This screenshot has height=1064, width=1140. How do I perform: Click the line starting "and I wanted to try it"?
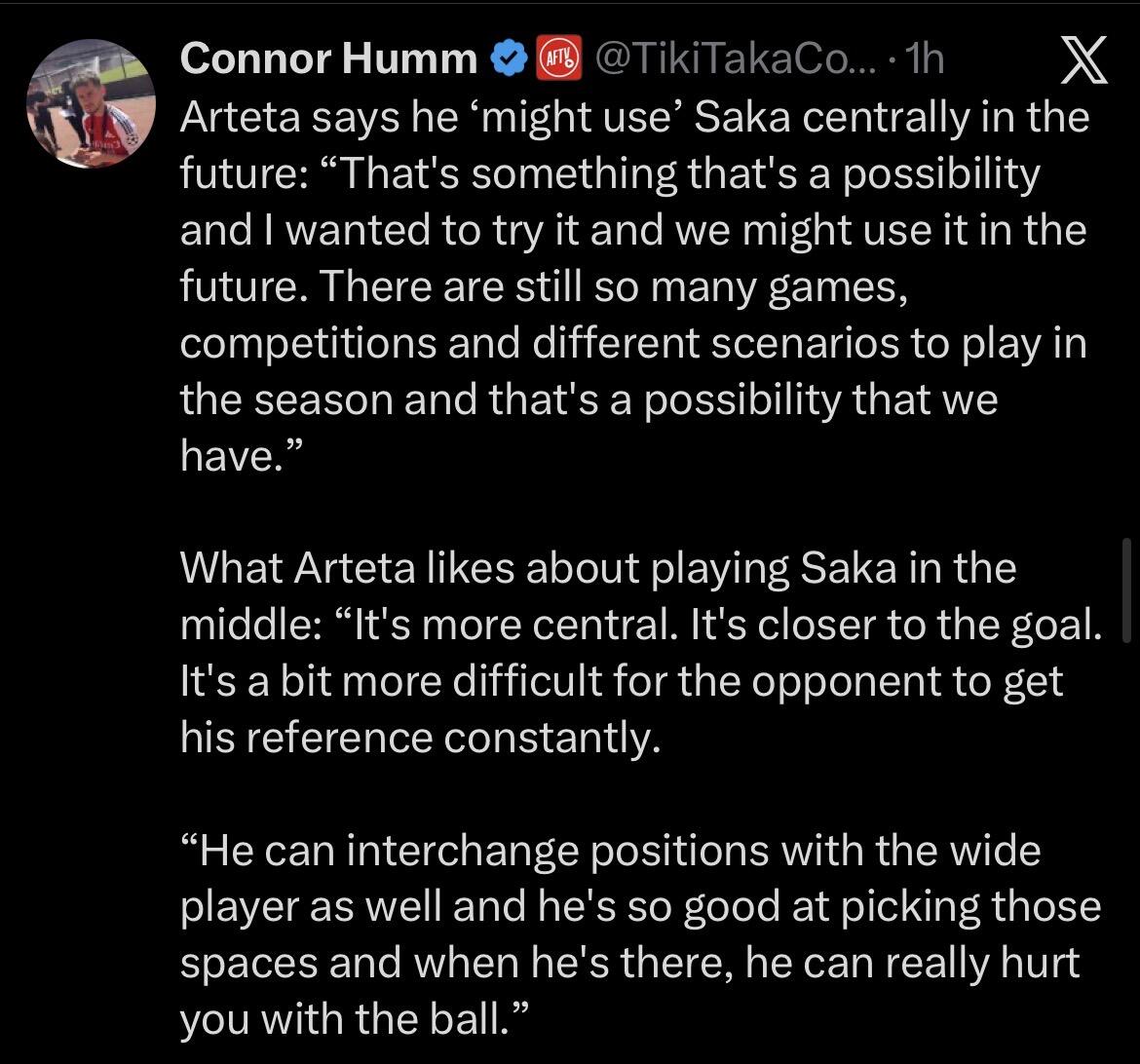point(633,230)
